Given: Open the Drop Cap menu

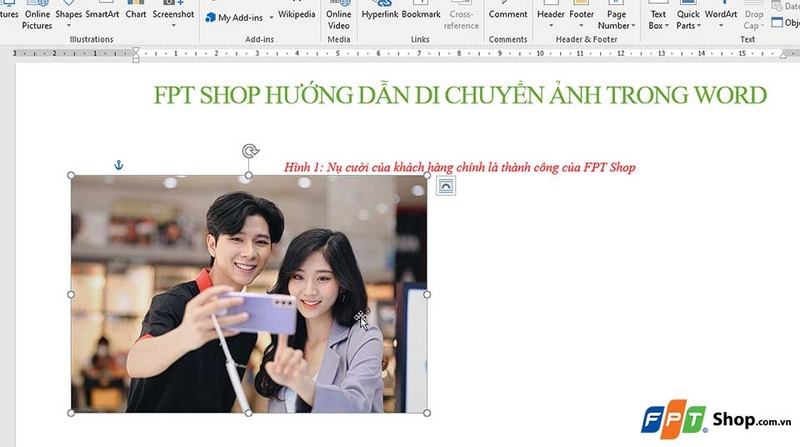Looking at the screenshot, I should tap(754, 16).
